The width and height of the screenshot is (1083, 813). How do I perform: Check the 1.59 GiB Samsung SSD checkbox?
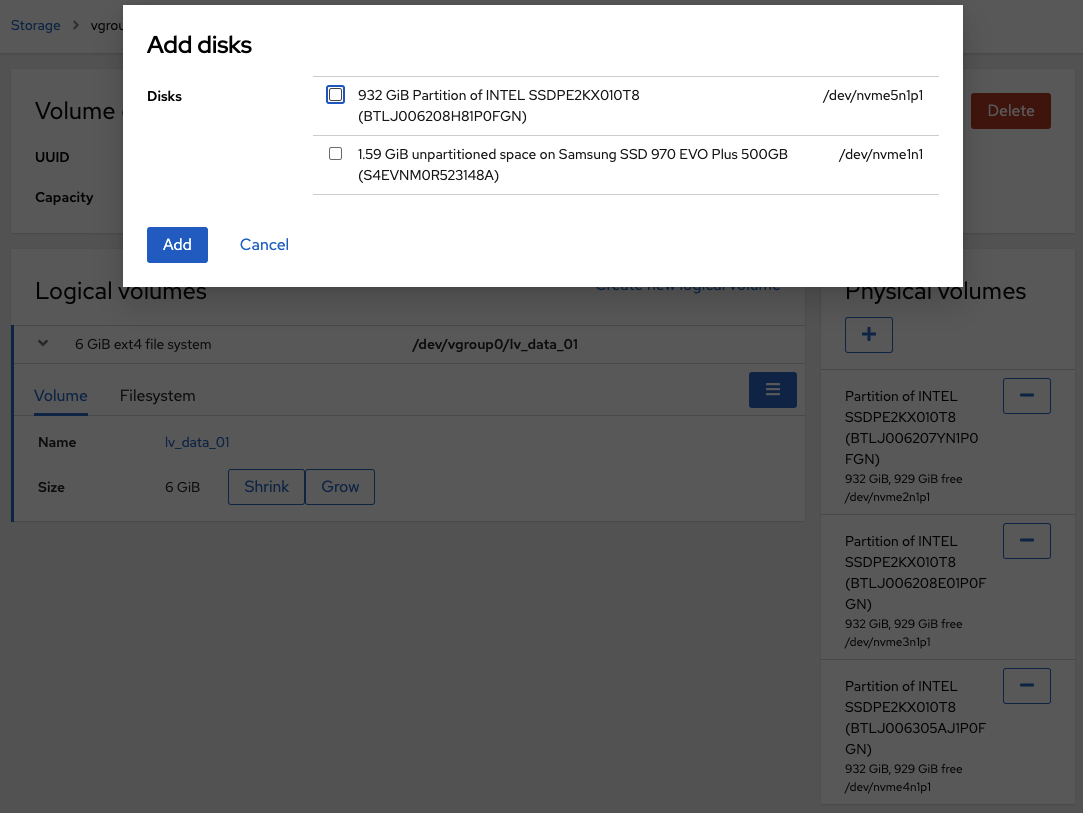click(x=336, y=154)
